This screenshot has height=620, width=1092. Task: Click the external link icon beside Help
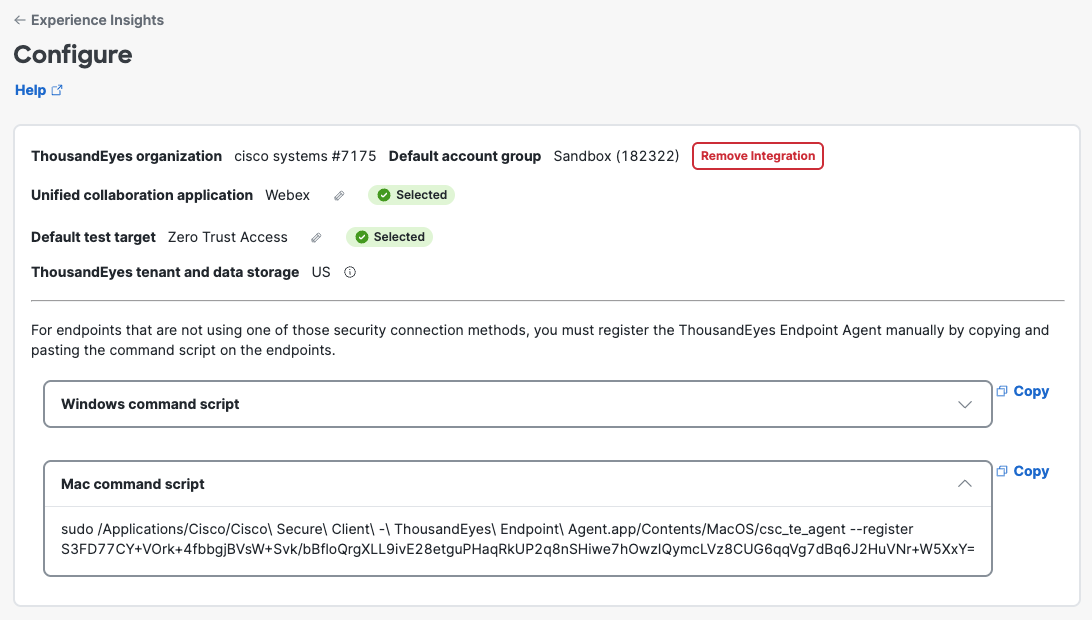point(57,90)
